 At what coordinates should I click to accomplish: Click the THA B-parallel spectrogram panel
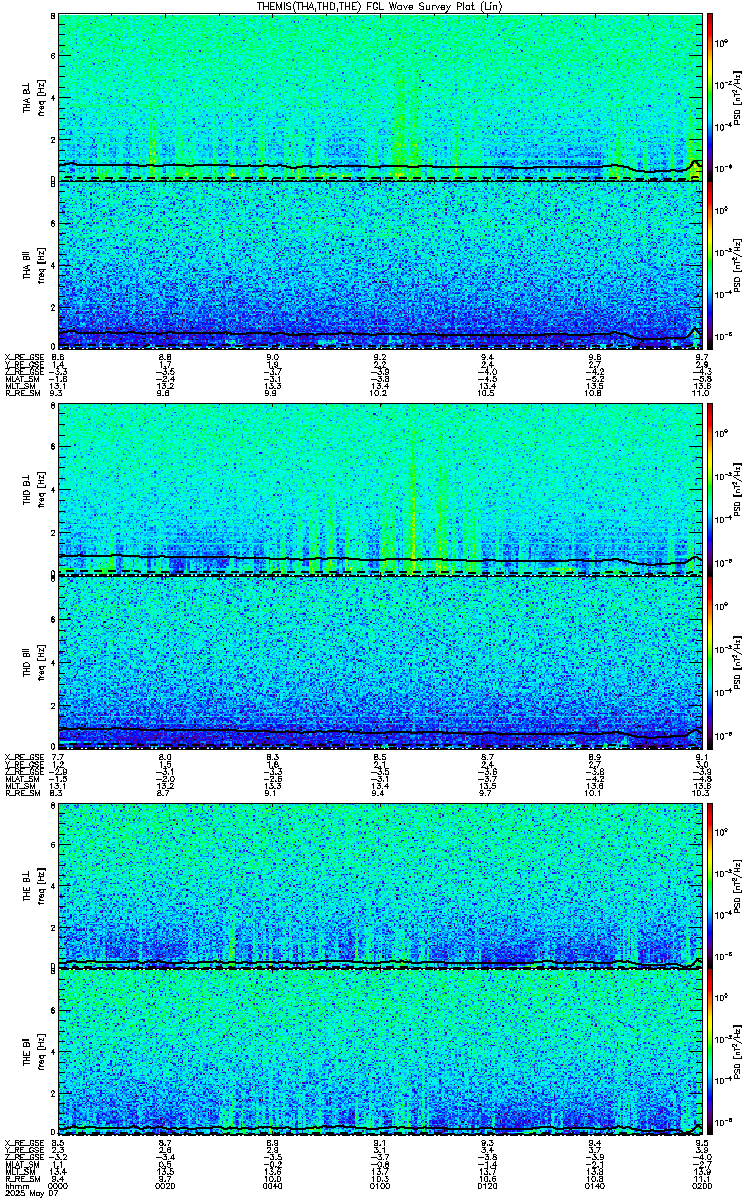(380, 265)
